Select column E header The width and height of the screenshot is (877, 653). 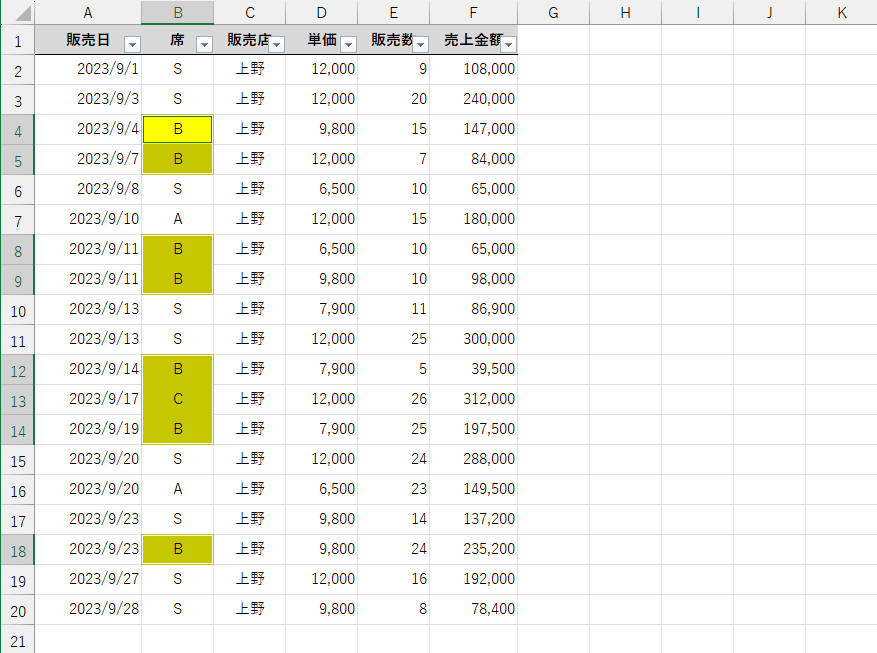pos(394,12)
